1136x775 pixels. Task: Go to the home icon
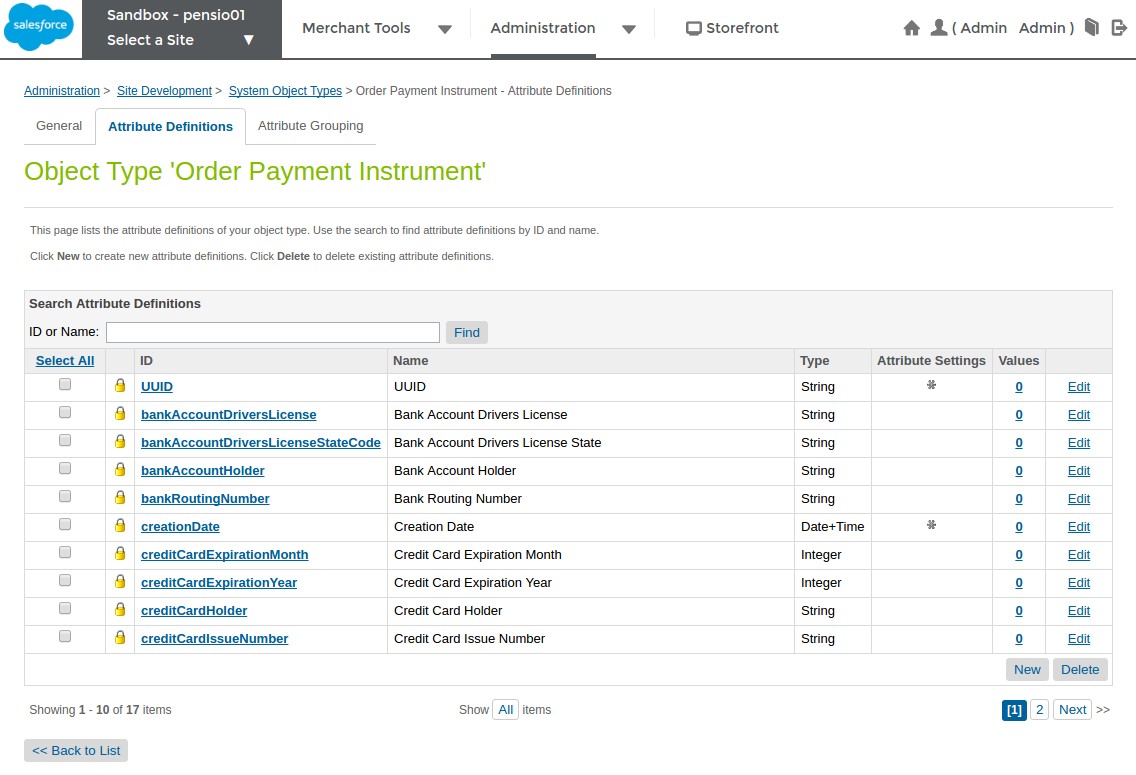tap(911, 28)
